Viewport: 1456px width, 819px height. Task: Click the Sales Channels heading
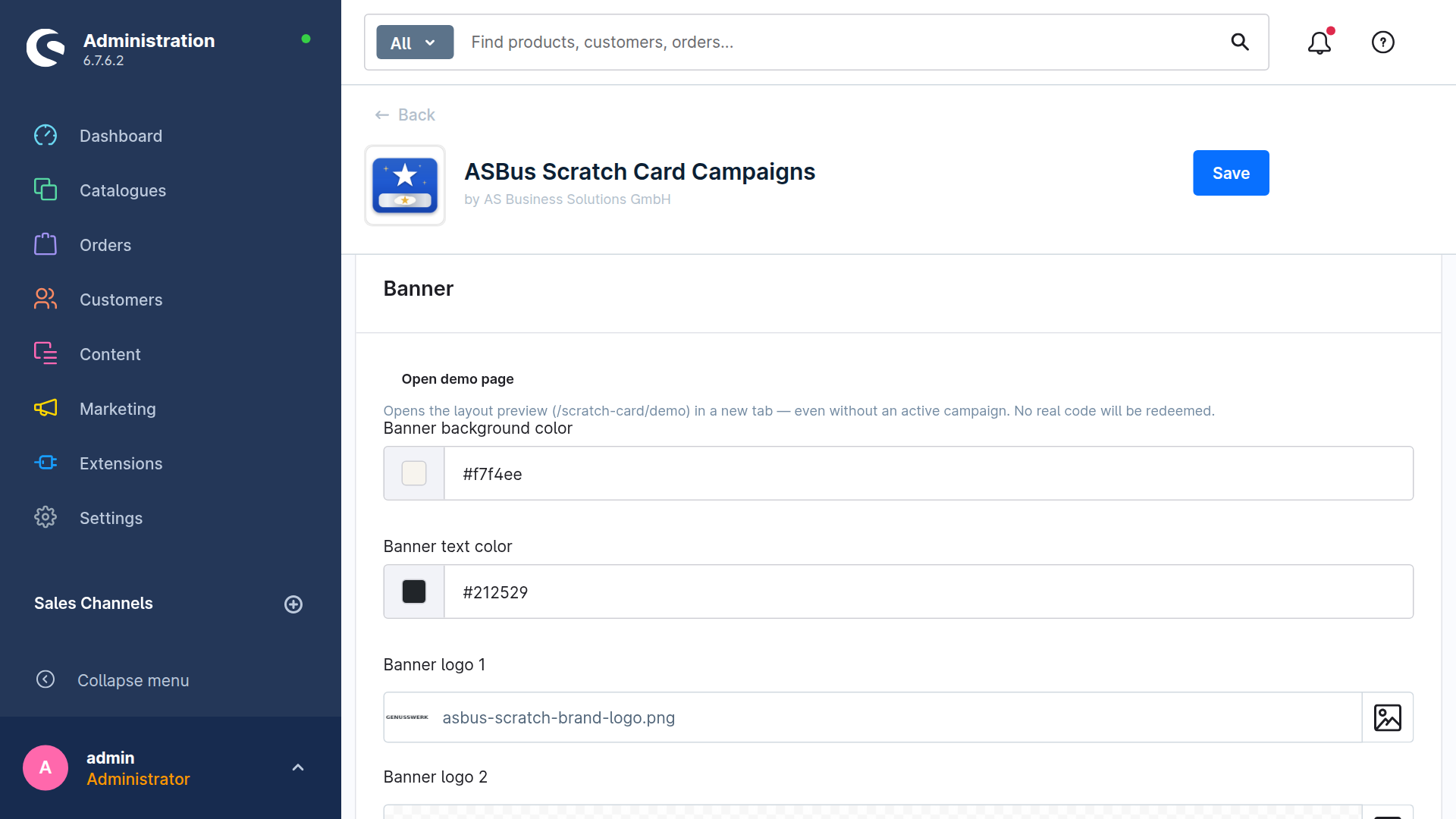(x=93, y=603)
